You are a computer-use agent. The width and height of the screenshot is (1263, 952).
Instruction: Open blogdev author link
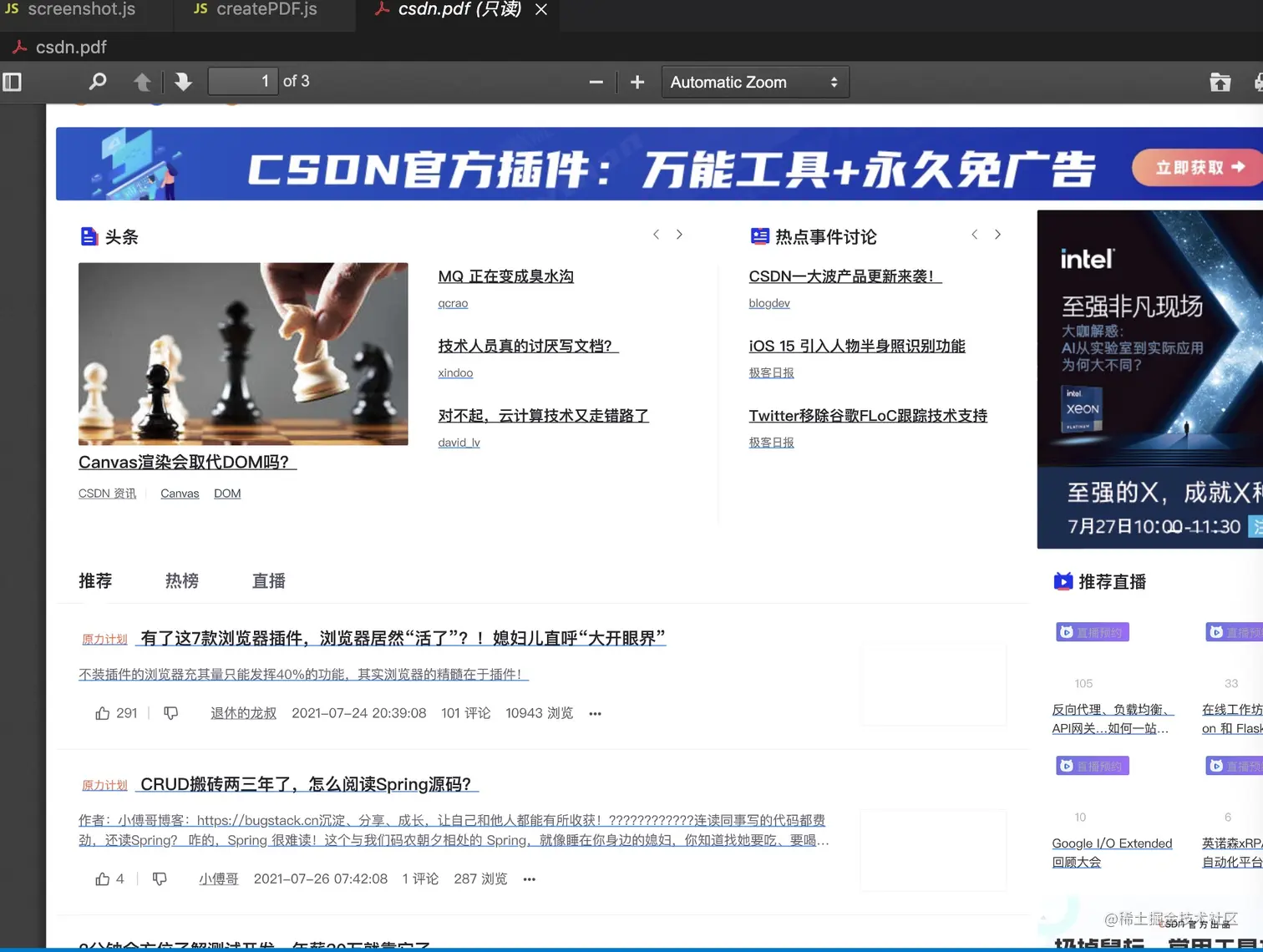tap(769, 303)
